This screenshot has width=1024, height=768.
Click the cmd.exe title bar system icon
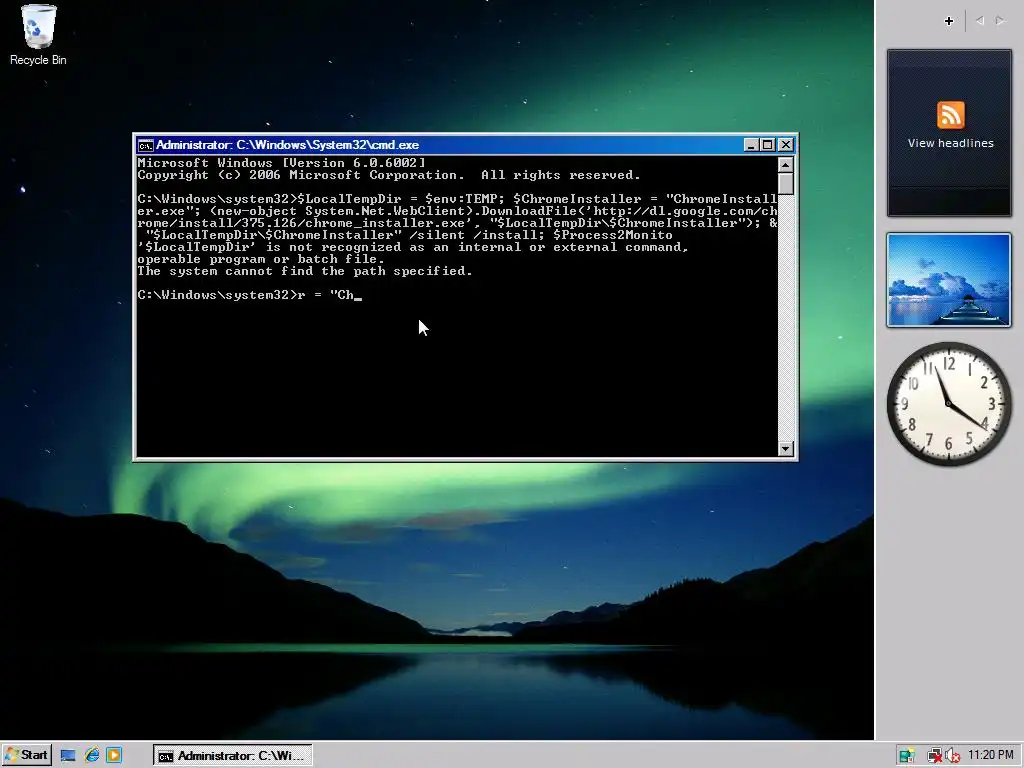click(x=145, y=145)
